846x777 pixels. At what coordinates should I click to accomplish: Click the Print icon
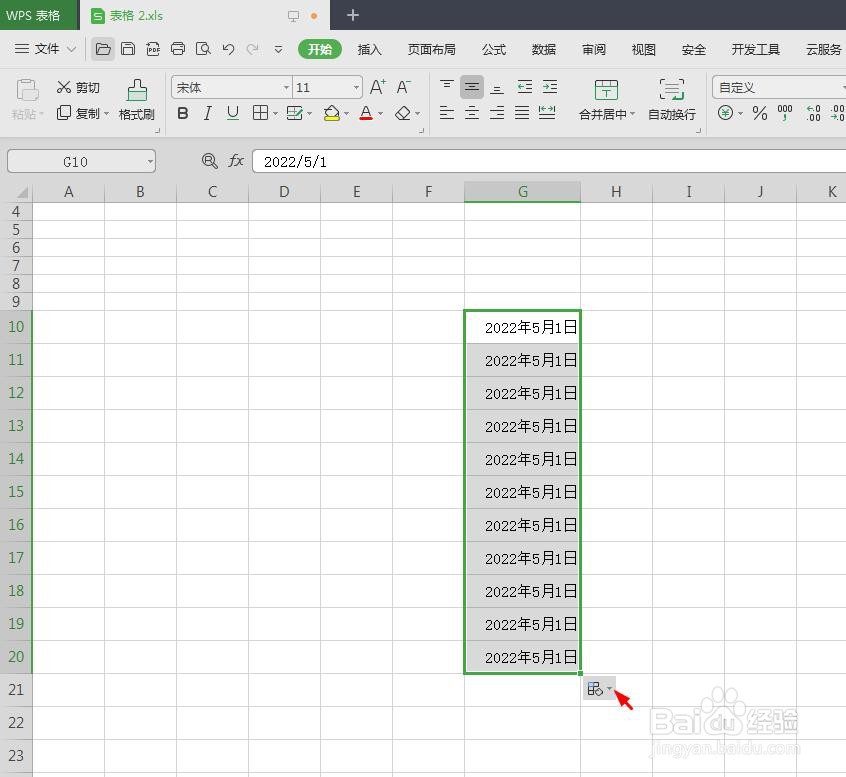point(178,49)
